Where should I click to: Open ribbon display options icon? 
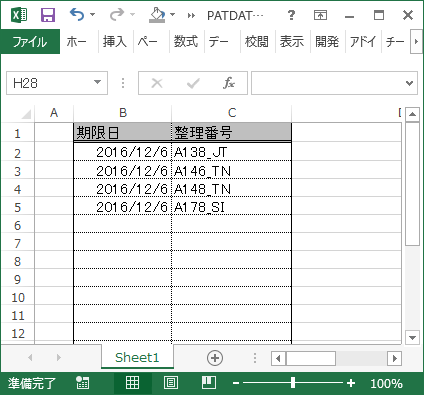[x=320, y=15]
